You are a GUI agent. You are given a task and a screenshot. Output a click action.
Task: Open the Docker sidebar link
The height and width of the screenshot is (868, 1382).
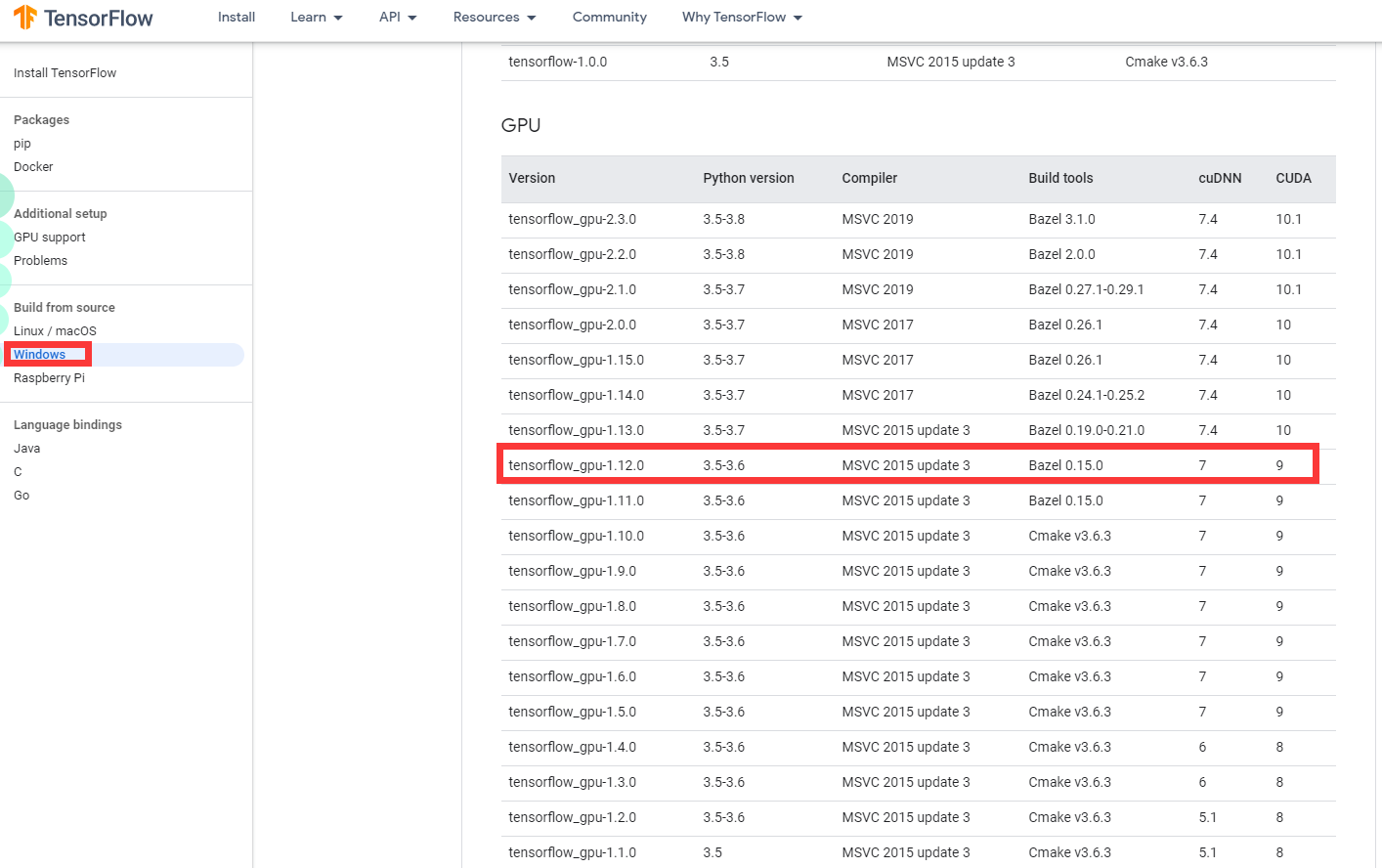point(33,167)
